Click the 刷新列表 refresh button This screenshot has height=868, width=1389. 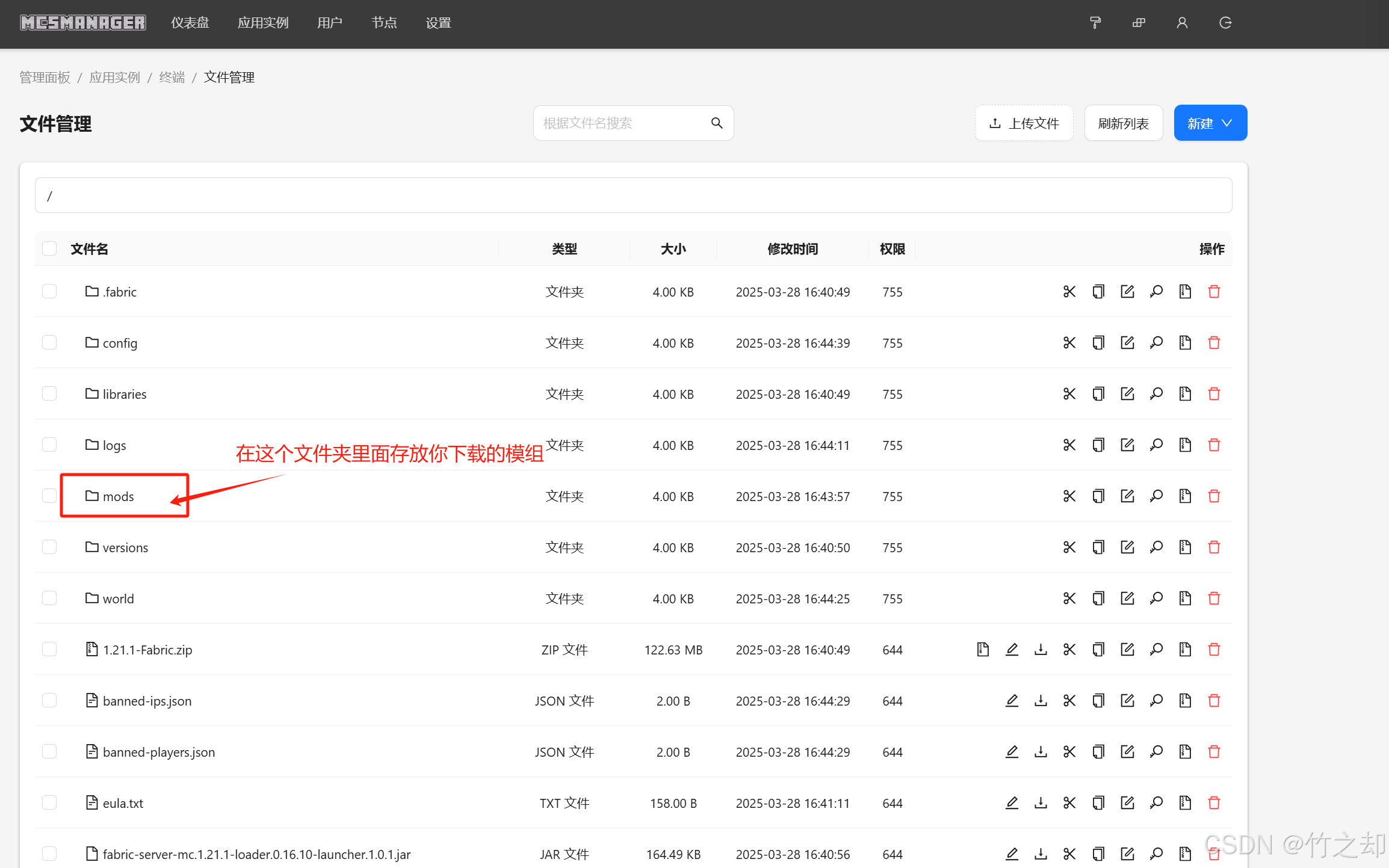pyautogui.click(x=1123, y=123)
